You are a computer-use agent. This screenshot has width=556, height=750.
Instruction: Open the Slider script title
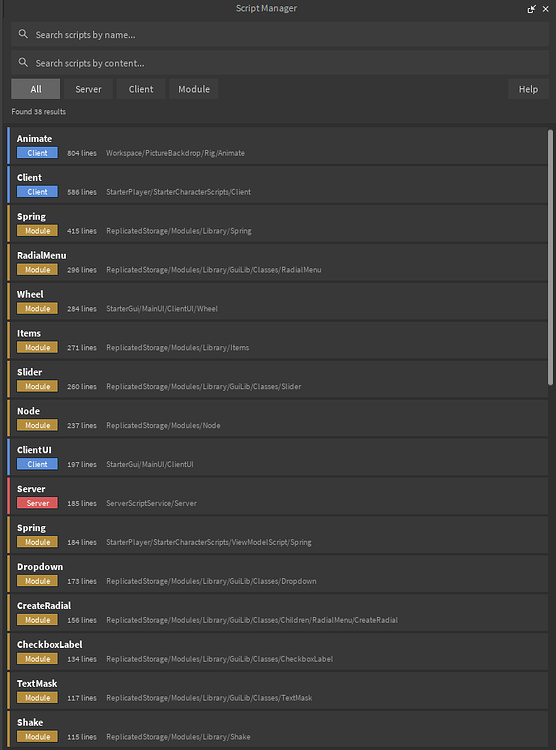[x=30, y=372]
